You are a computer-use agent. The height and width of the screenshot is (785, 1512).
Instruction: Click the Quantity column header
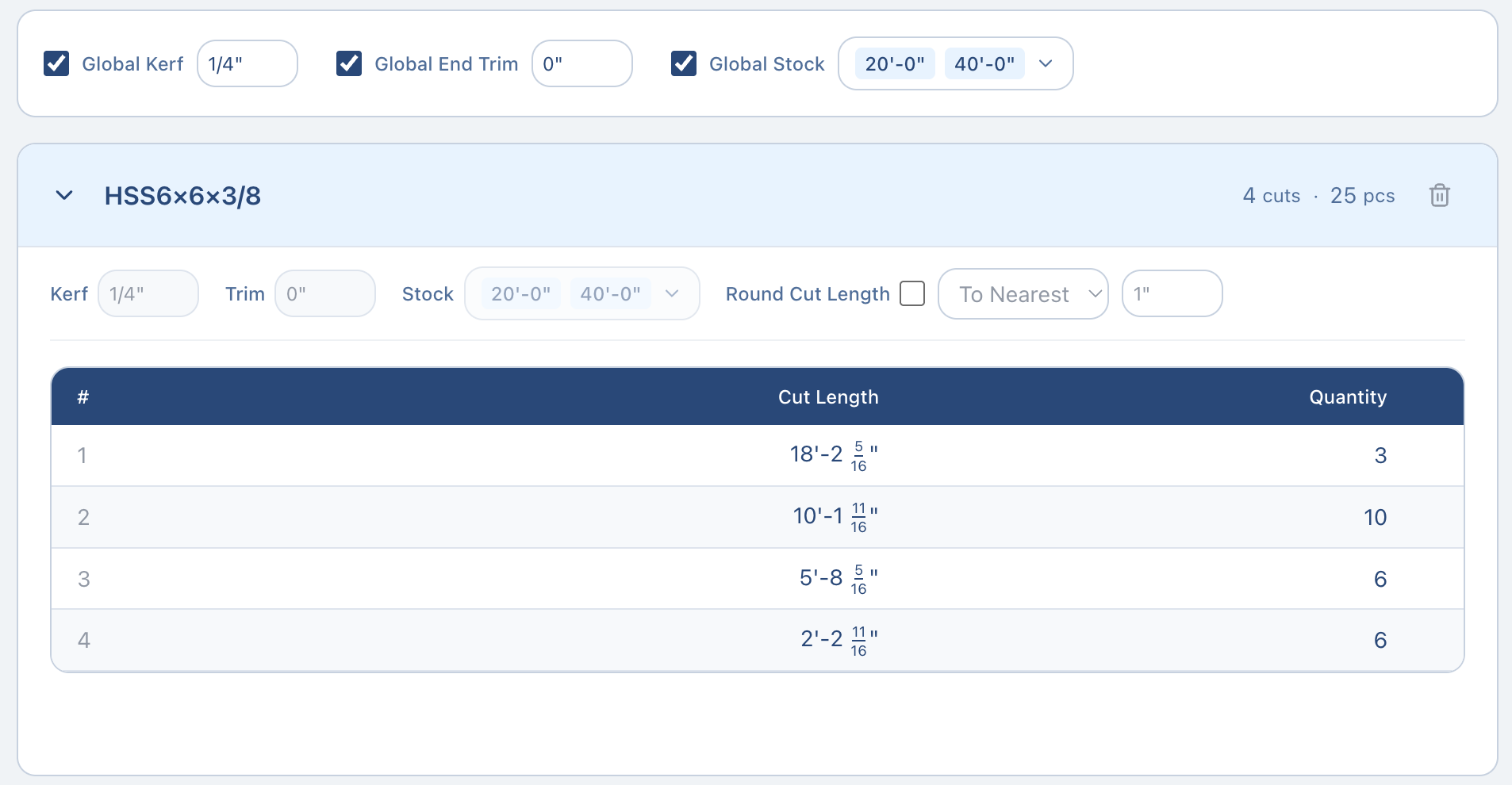pos(1347,397)
